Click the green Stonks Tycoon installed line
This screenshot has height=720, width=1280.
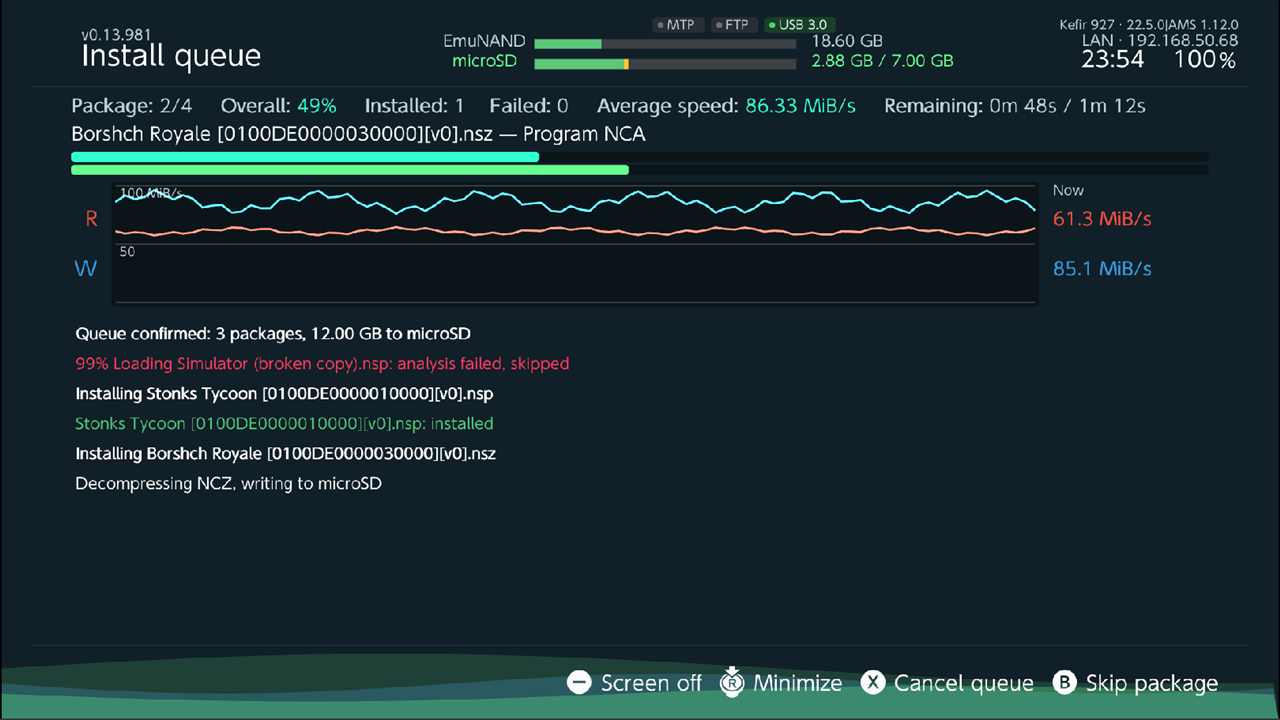point(285,424)
